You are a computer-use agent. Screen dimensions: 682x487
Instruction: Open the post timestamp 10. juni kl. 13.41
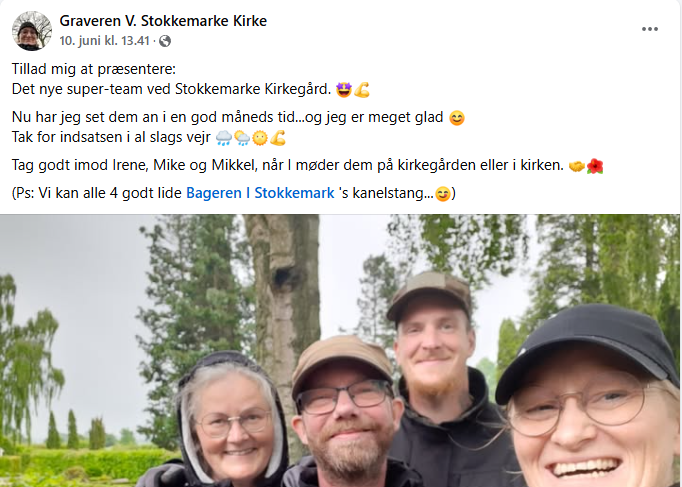coord(104,40)
